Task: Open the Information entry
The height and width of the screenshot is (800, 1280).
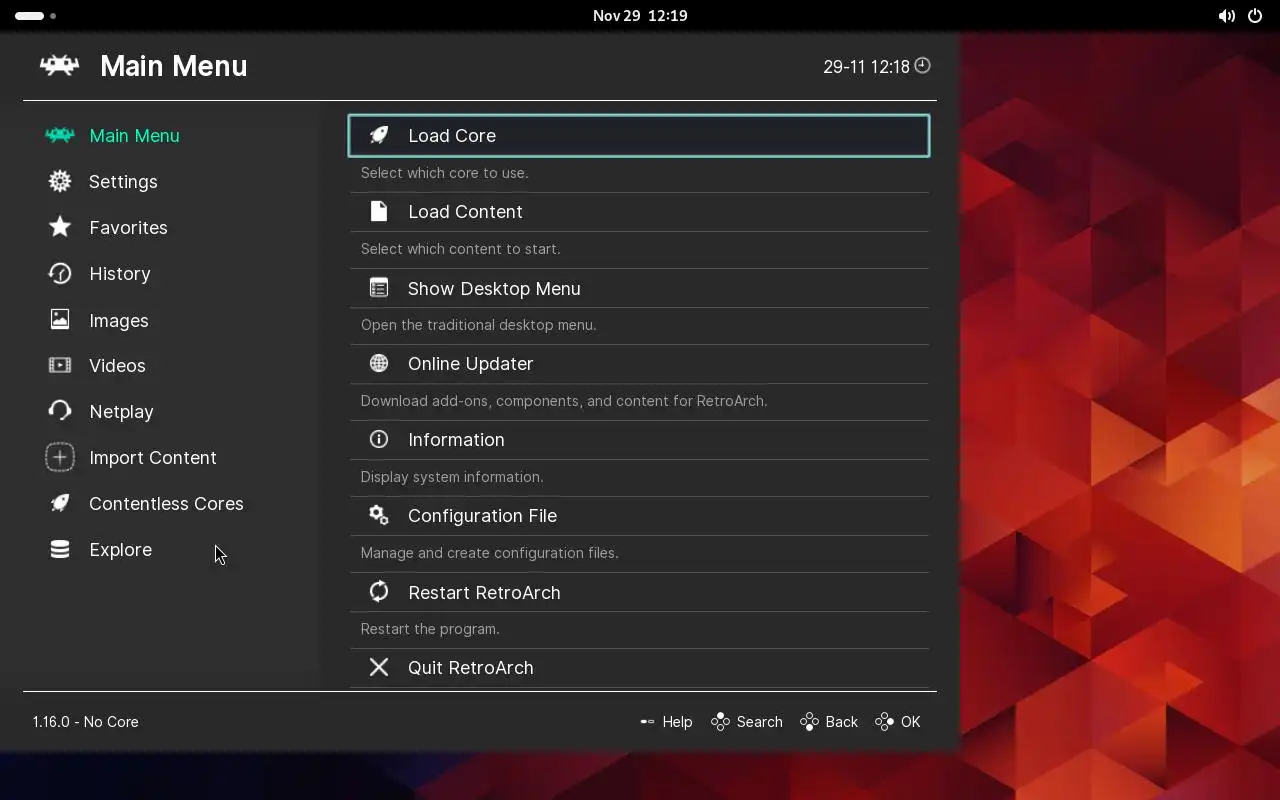Action: coord(639,440)
